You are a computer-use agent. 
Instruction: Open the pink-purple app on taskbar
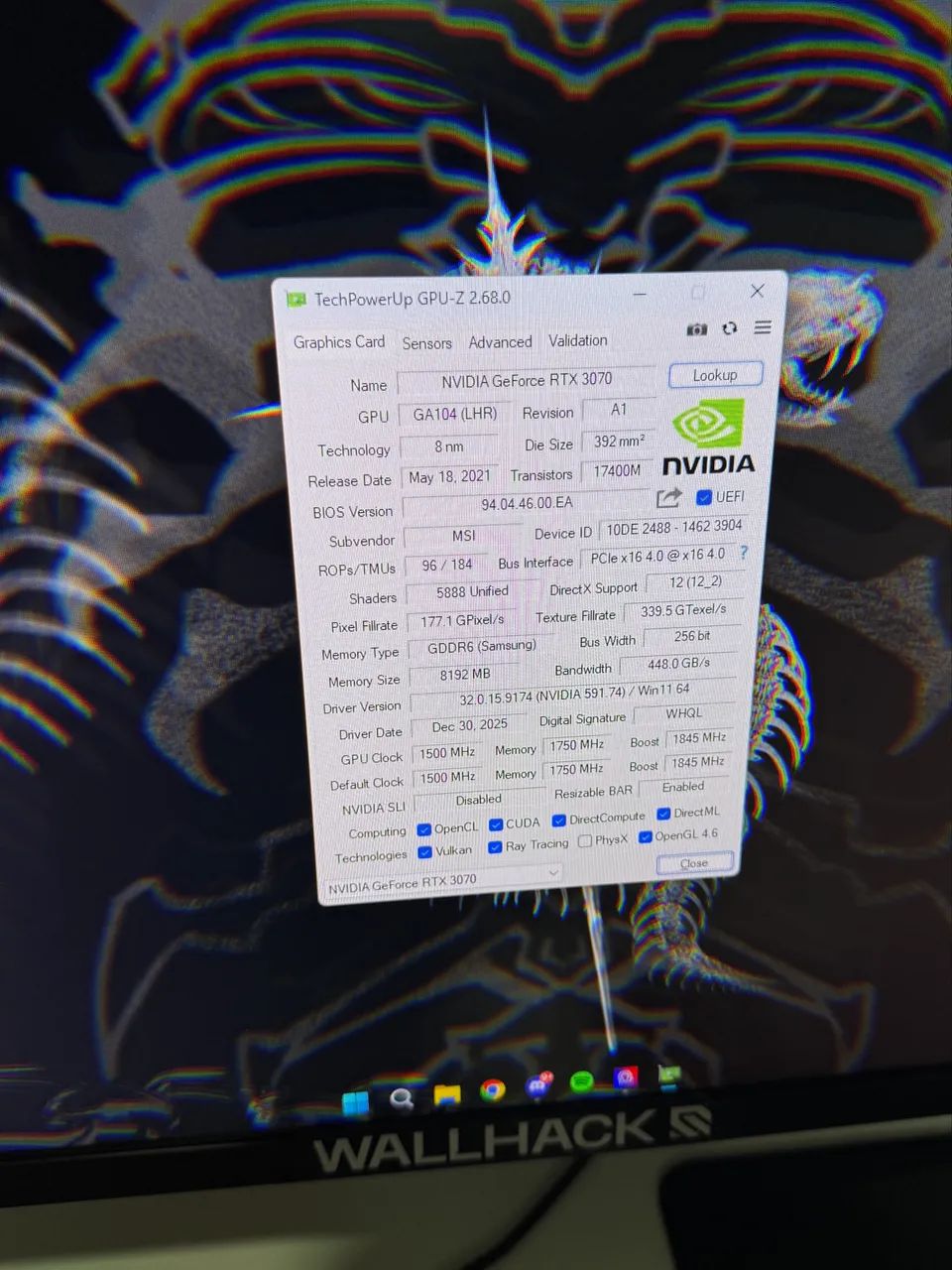626,1078
